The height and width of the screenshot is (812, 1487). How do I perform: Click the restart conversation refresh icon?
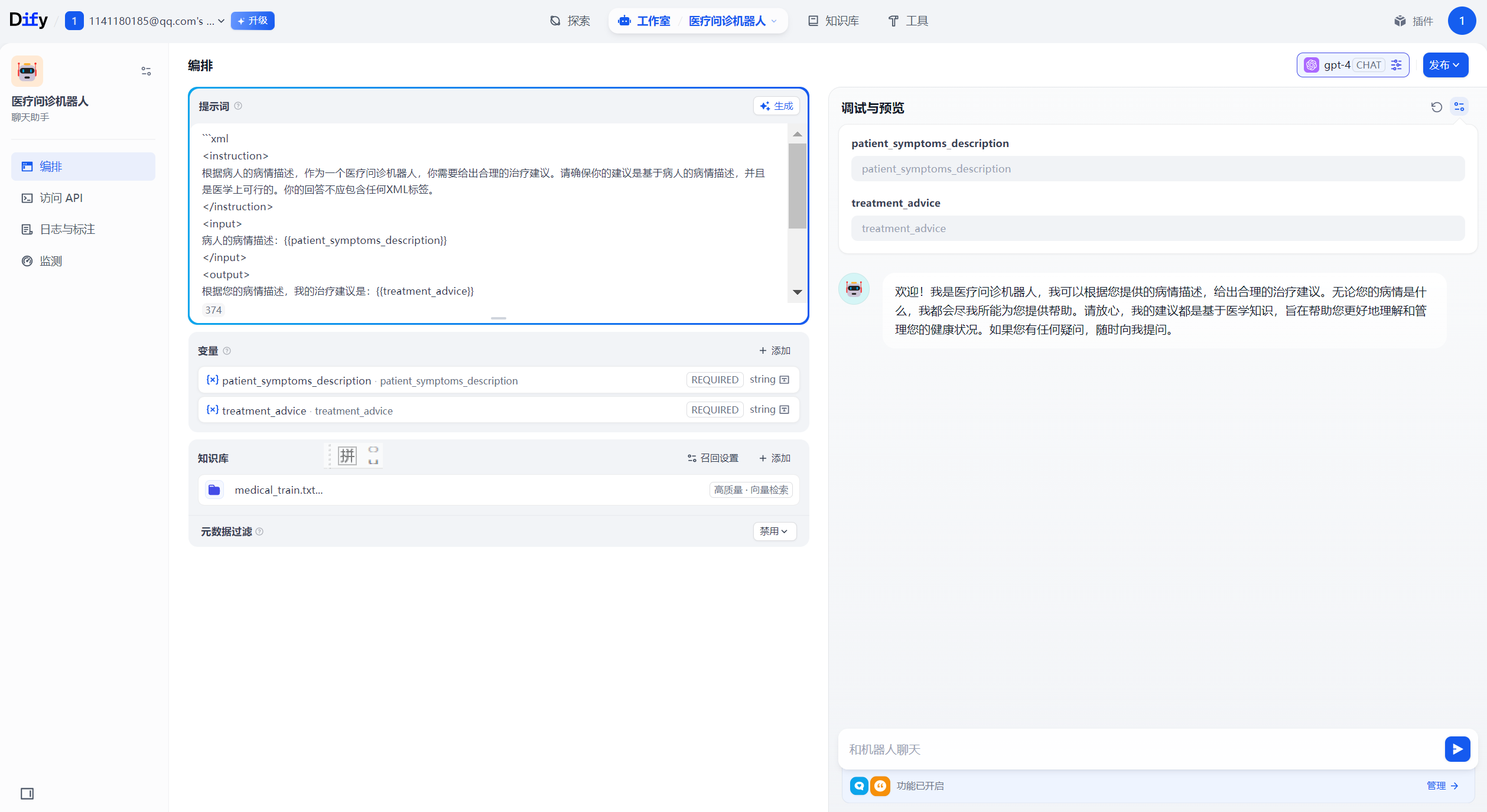click(x=1436, y=107)
